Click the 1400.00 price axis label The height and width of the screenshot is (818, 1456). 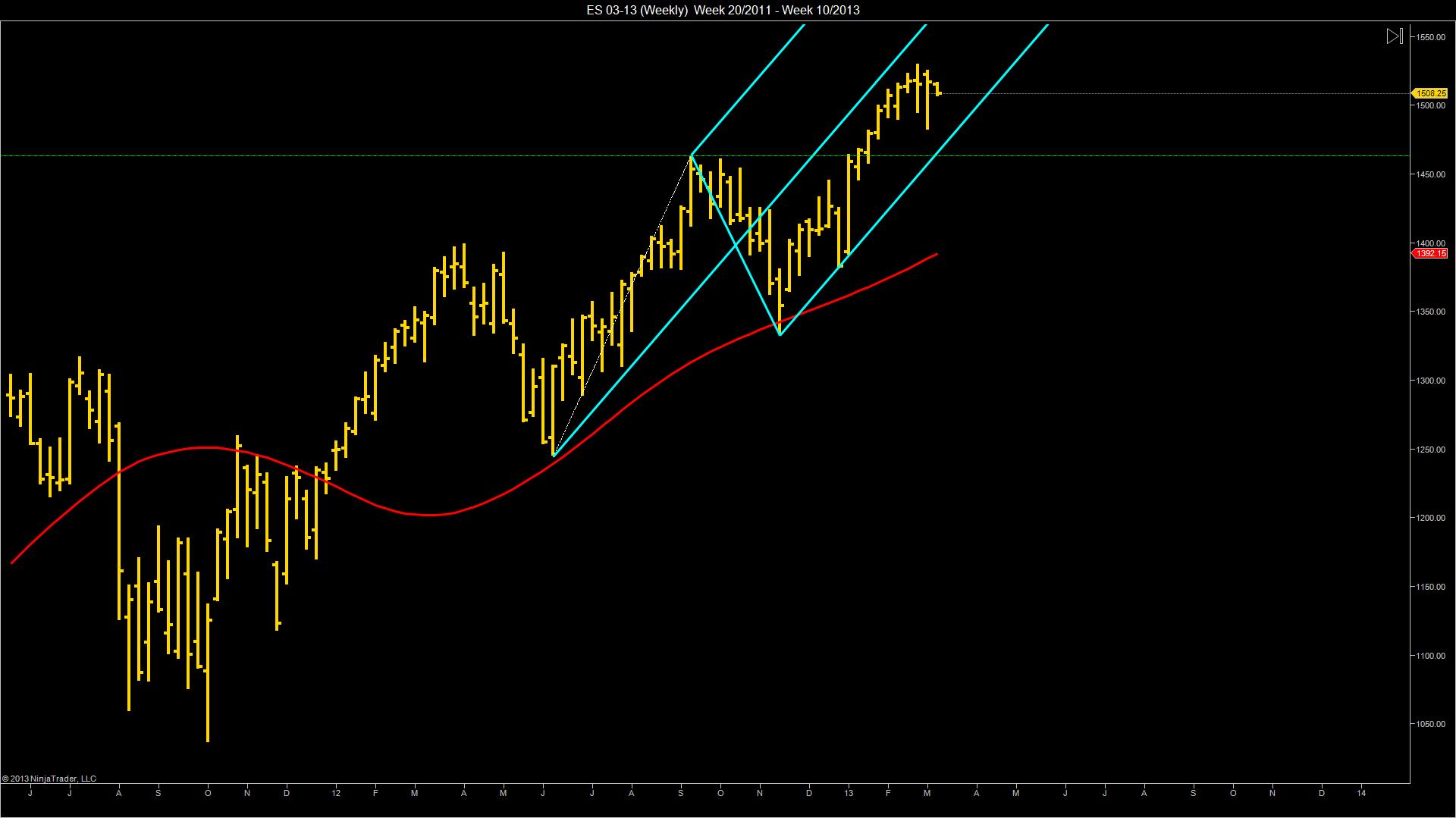(1430, 243)
